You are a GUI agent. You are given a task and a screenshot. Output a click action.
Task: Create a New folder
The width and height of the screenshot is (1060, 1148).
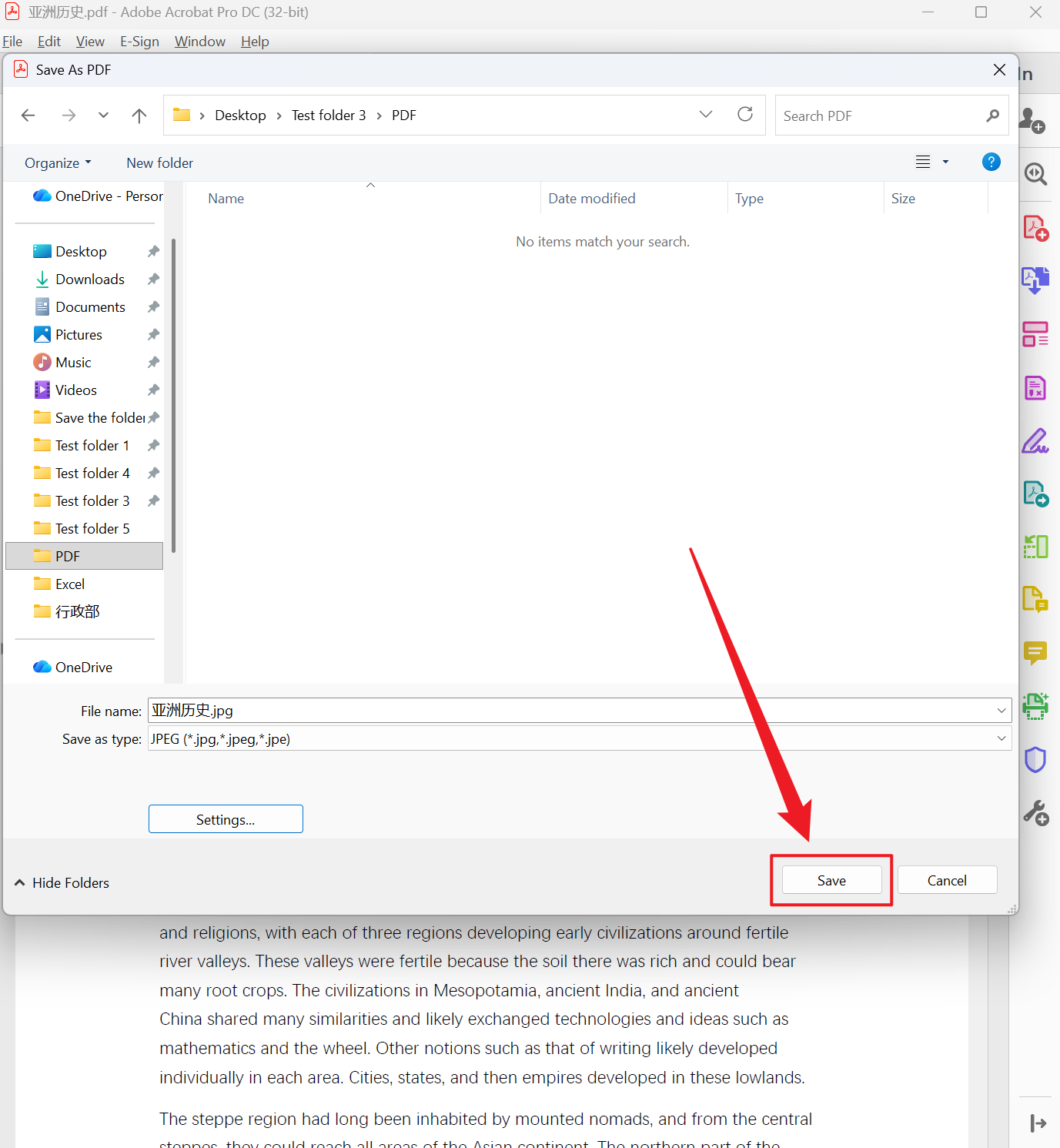pyautogui.click(x=160, y=162)
